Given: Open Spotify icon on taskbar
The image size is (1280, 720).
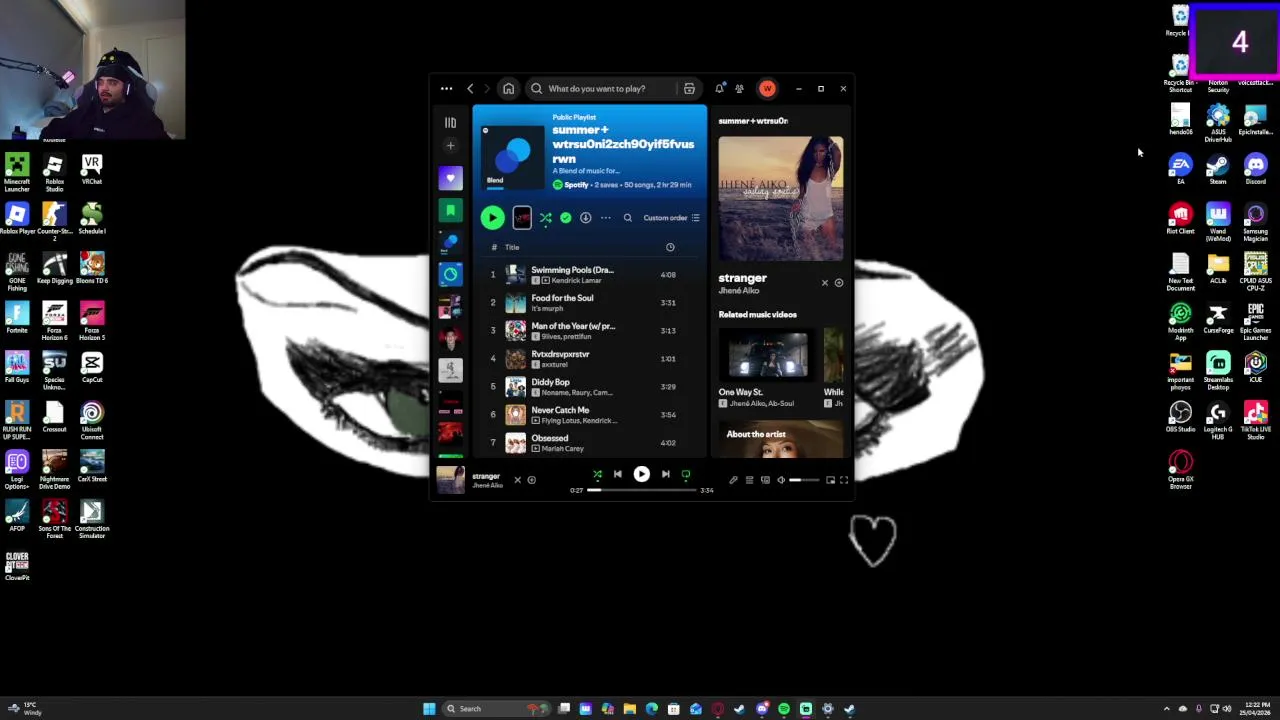Looking at the screenshot, I should (x=784, y=709).
